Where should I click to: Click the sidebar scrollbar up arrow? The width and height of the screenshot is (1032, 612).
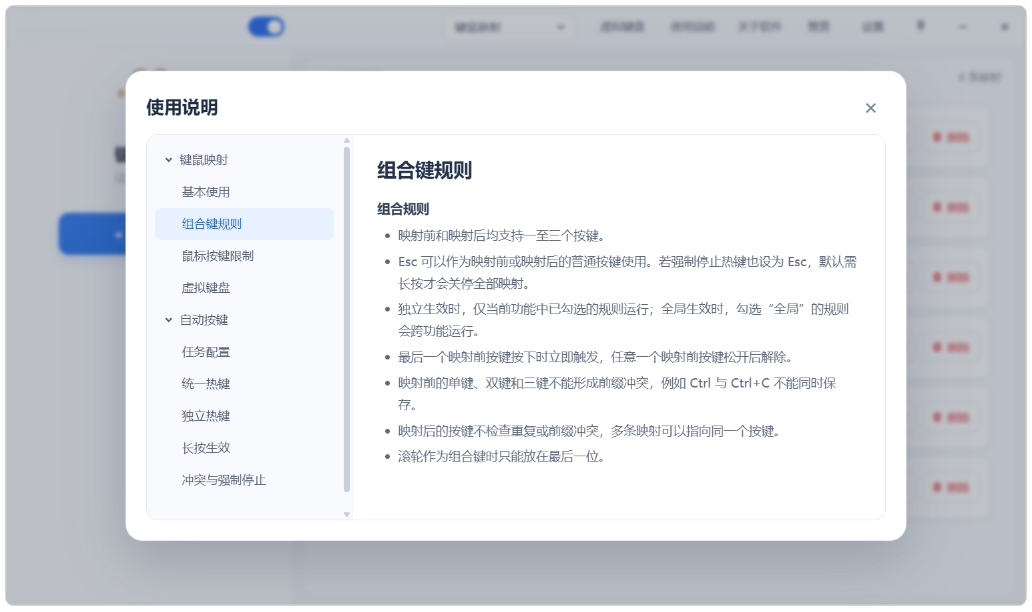click(347, 141)
